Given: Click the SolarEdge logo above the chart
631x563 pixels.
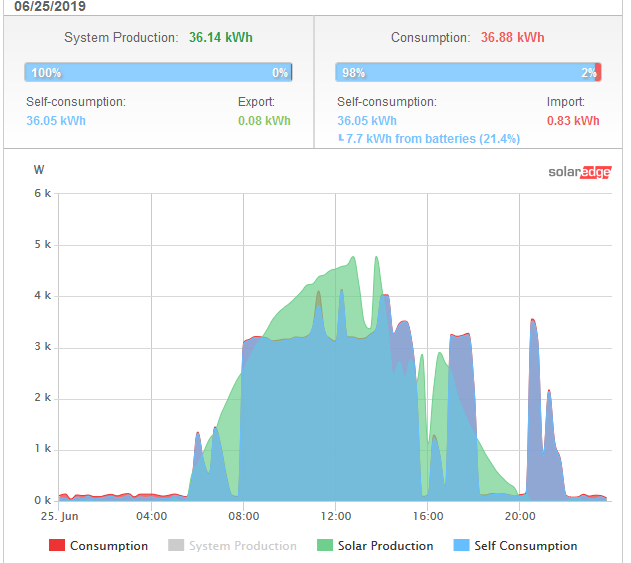Looking at the screenshot, I should (x=579, y=171).
